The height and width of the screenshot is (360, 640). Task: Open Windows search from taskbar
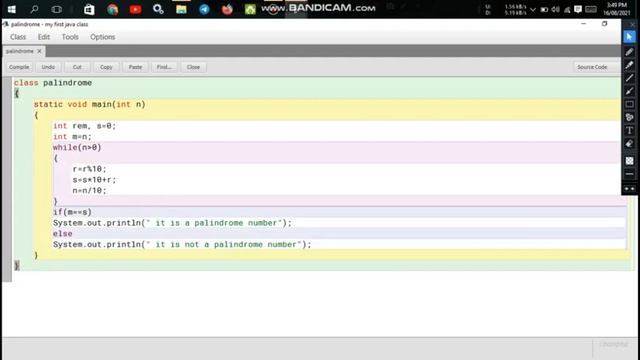pyautogui.click(x=34, y=9)
